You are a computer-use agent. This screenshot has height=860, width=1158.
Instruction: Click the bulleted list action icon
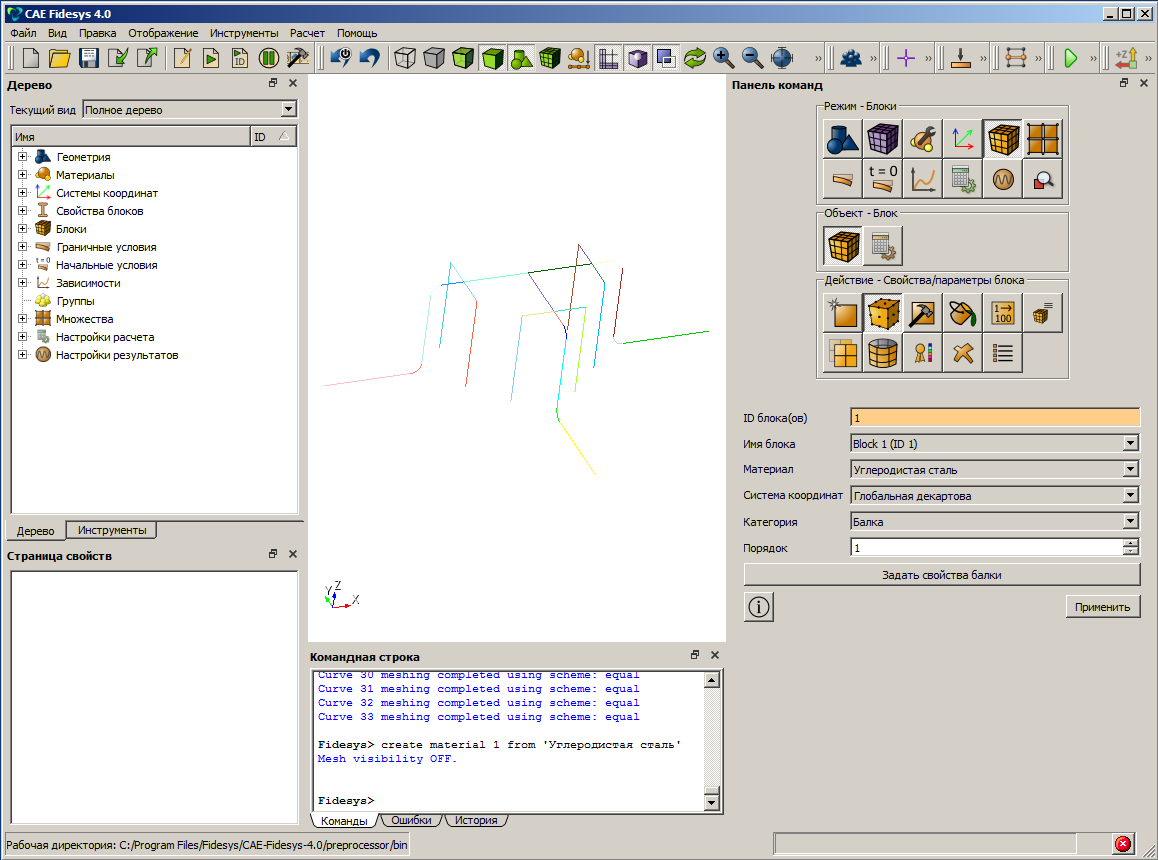pyautogui.click(x=1003, y=353)
